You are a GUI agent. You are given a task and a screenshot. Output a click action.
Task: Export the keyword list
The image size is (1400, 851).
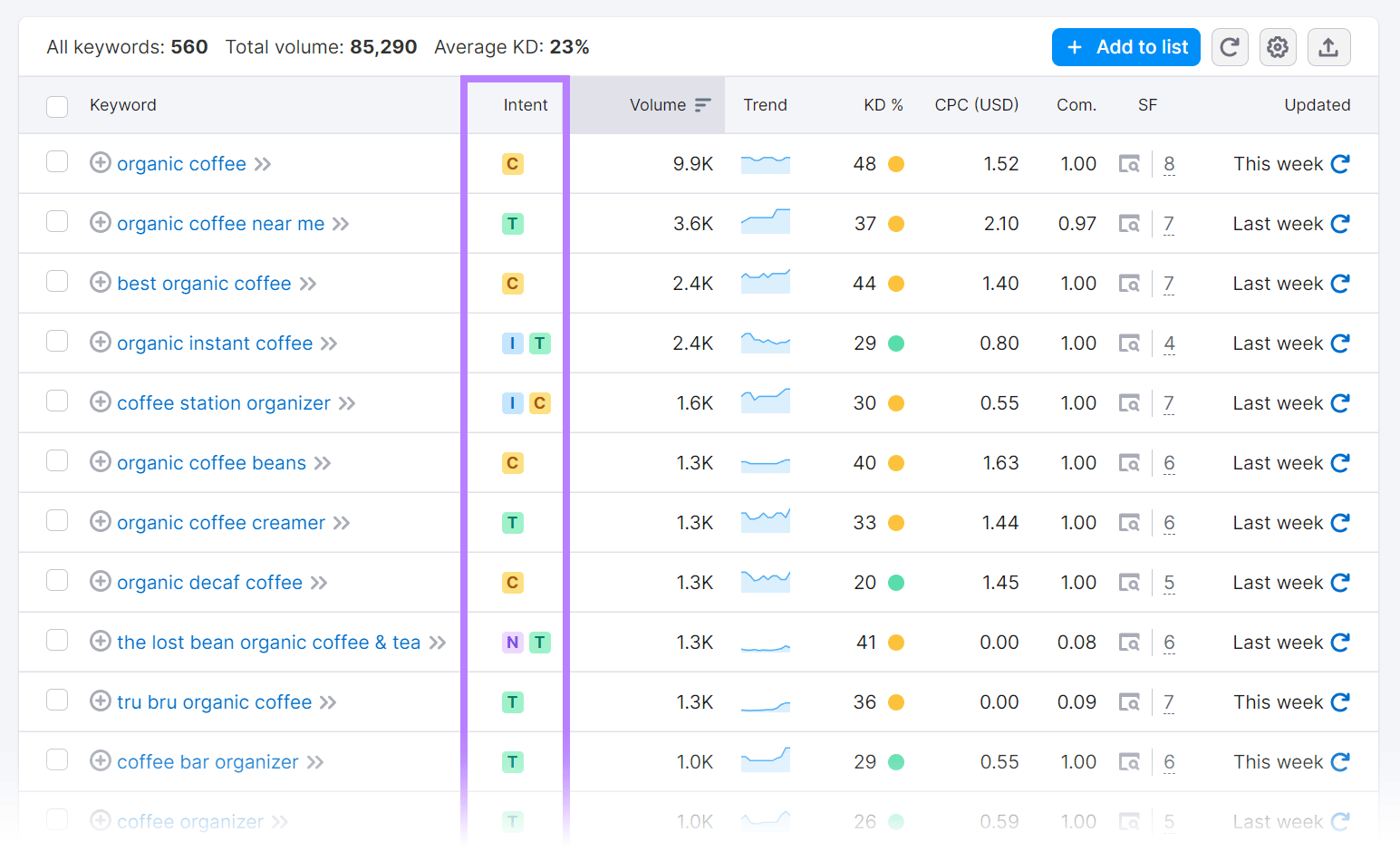(1328, 46)
